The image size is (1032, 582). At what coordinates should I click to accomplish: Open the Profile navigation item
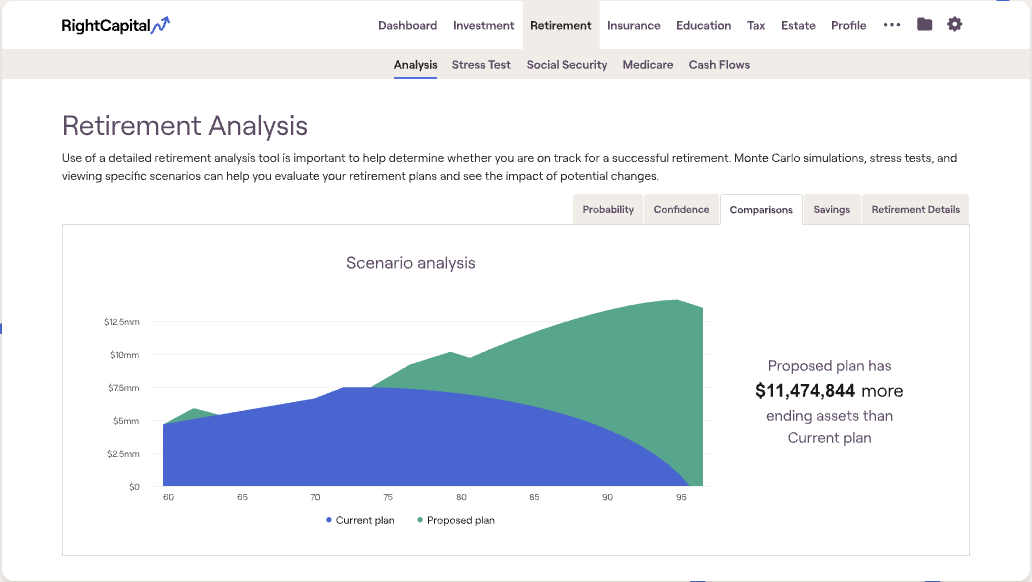(848, 26)
